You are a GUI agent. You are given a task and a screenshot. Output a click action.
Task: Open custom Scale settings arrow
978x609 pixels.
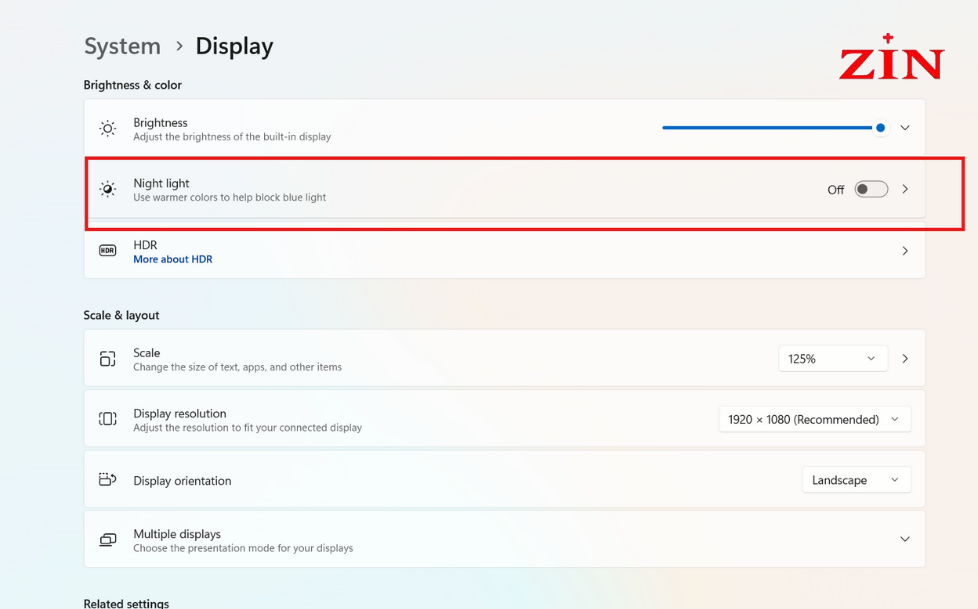(905, 359)
